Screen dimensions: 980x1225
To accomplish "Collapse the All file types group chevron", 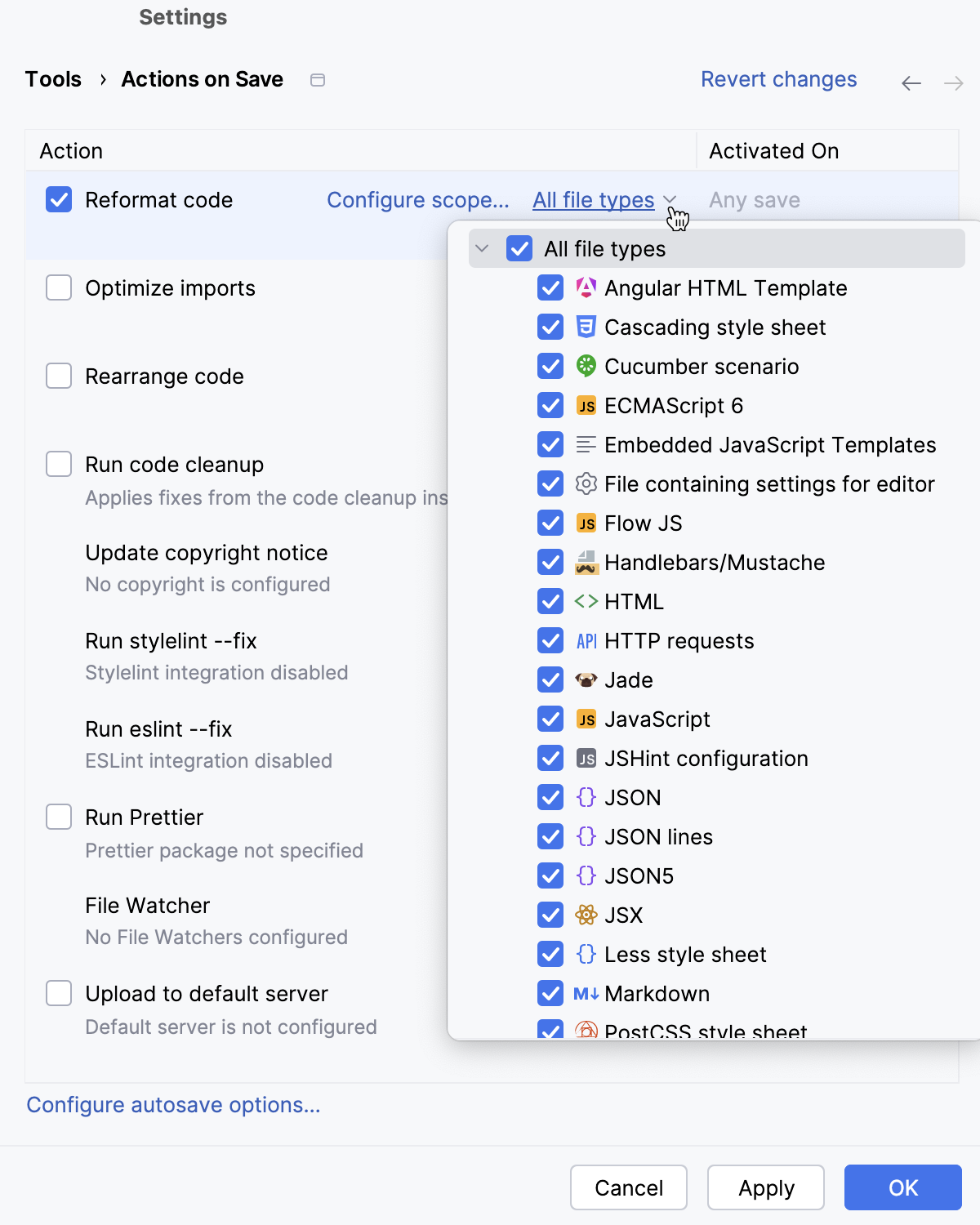I will coord(480,248).
